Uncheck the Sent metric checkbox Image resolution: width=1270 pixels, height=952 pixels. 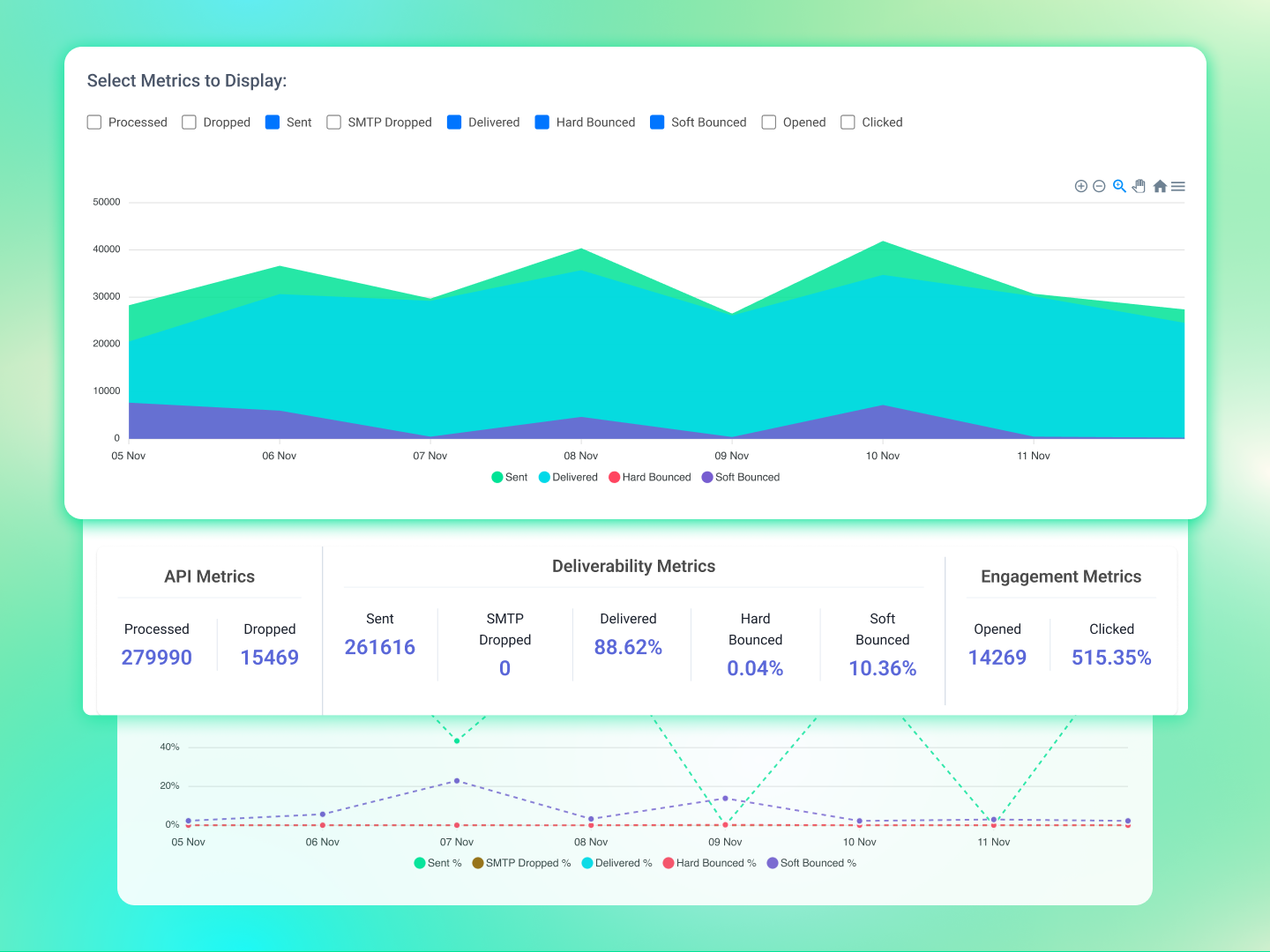coord(273,123)
